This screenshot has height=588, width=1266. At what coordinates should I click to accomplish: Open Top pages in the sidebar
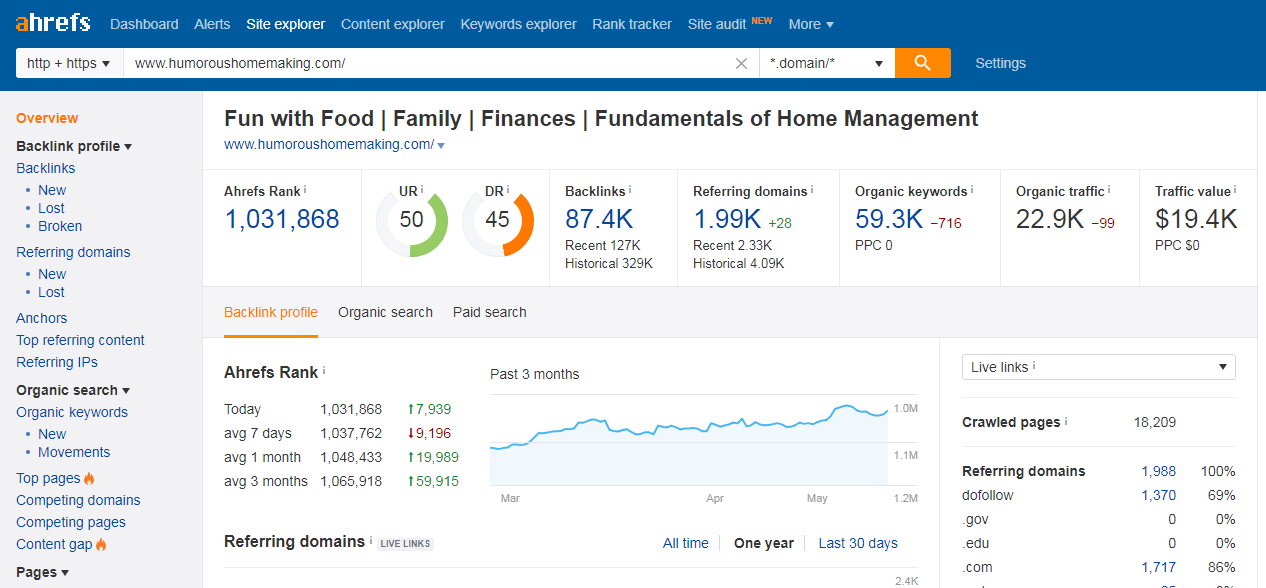tap(48, 478)
